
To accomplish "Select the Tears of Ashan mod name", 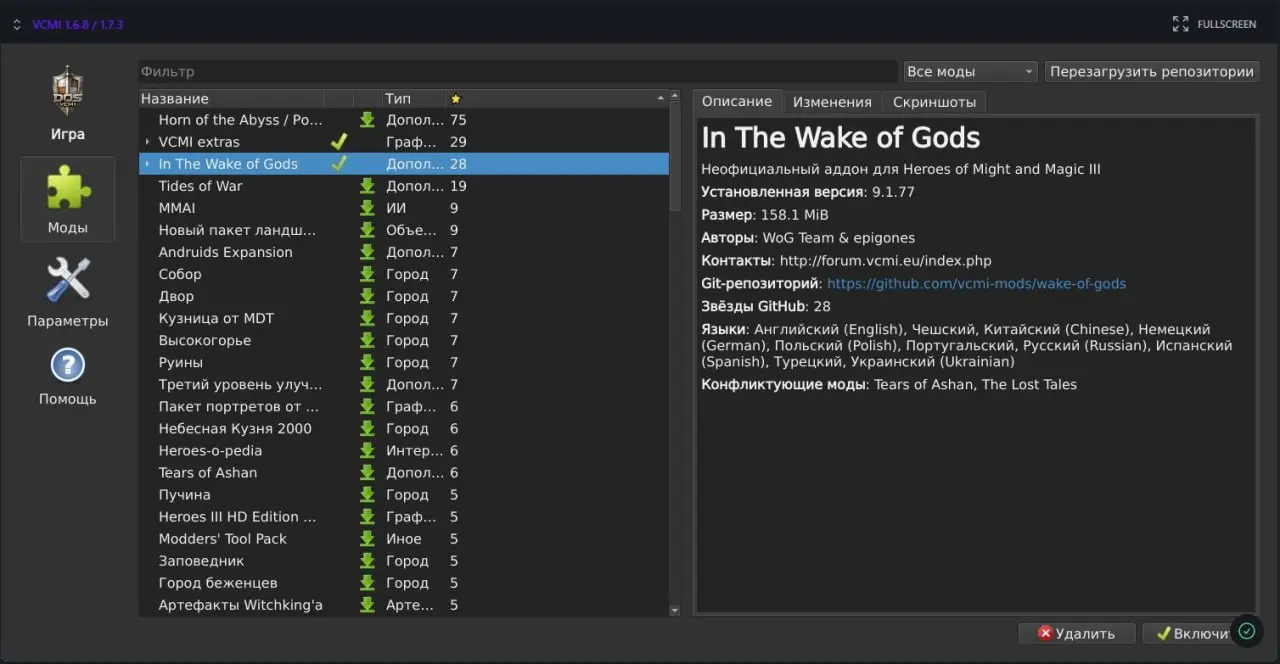I will click(208, 472).
